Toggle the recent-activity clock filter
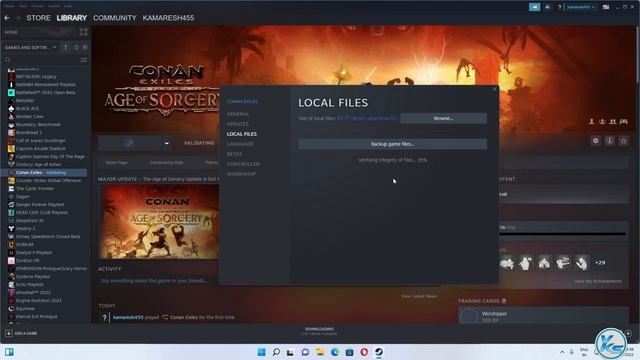The image size is (640, 360). click(76, 47)
